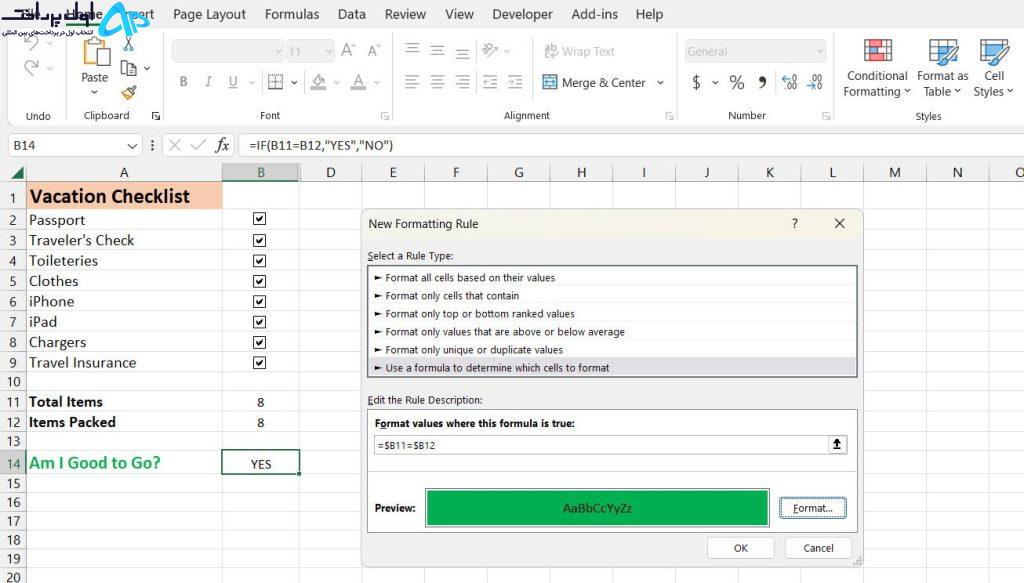Click Decrease Font Size icon
The image size is (1024, 583).
374,50
